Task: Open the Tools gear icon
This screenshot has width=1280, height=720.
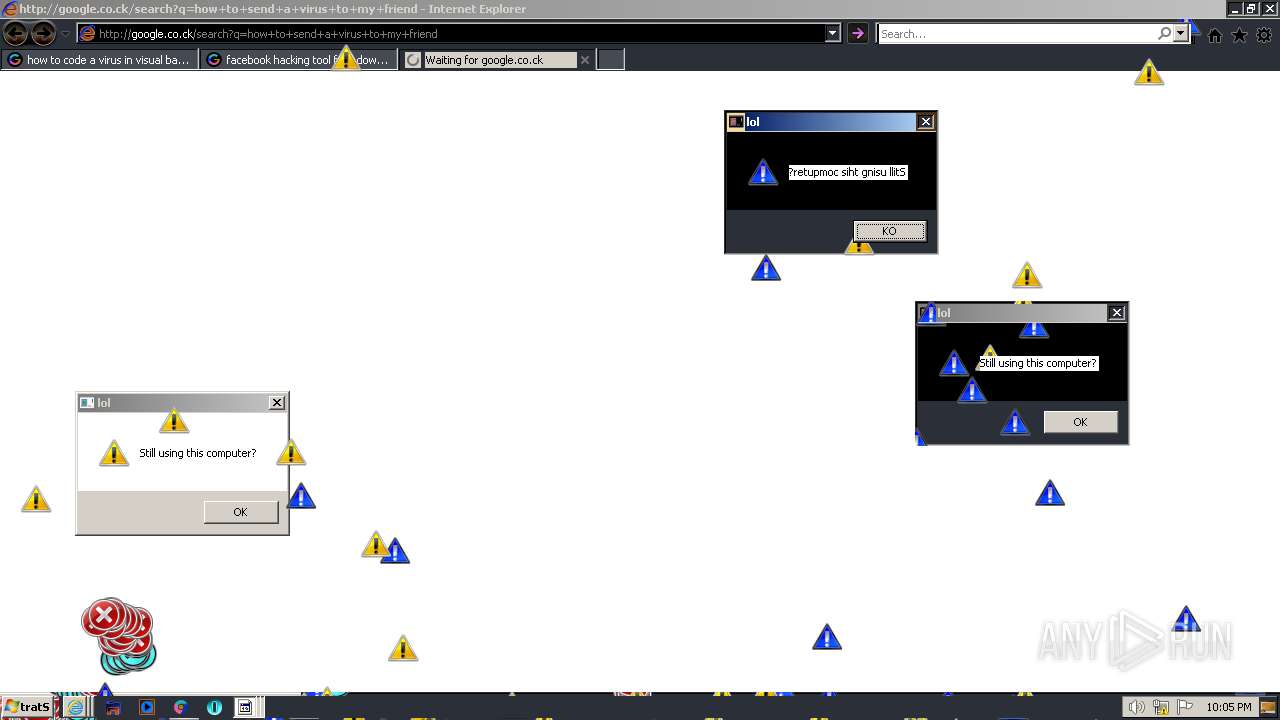Action: 1264,35
